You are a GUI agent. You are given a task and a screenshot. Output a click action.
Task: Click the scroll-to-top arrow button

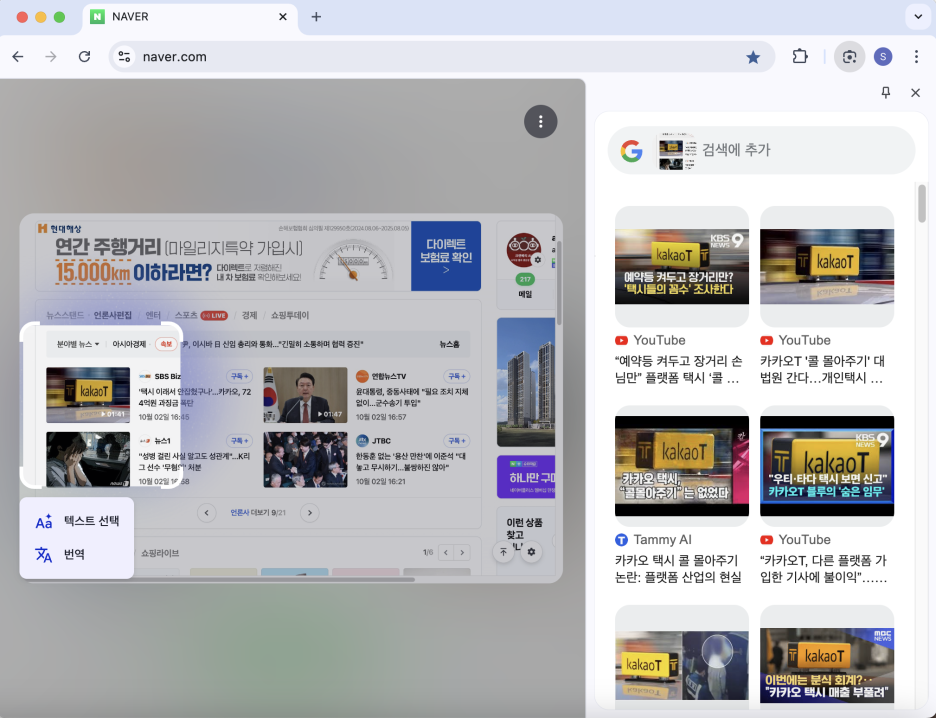(503, 552)
